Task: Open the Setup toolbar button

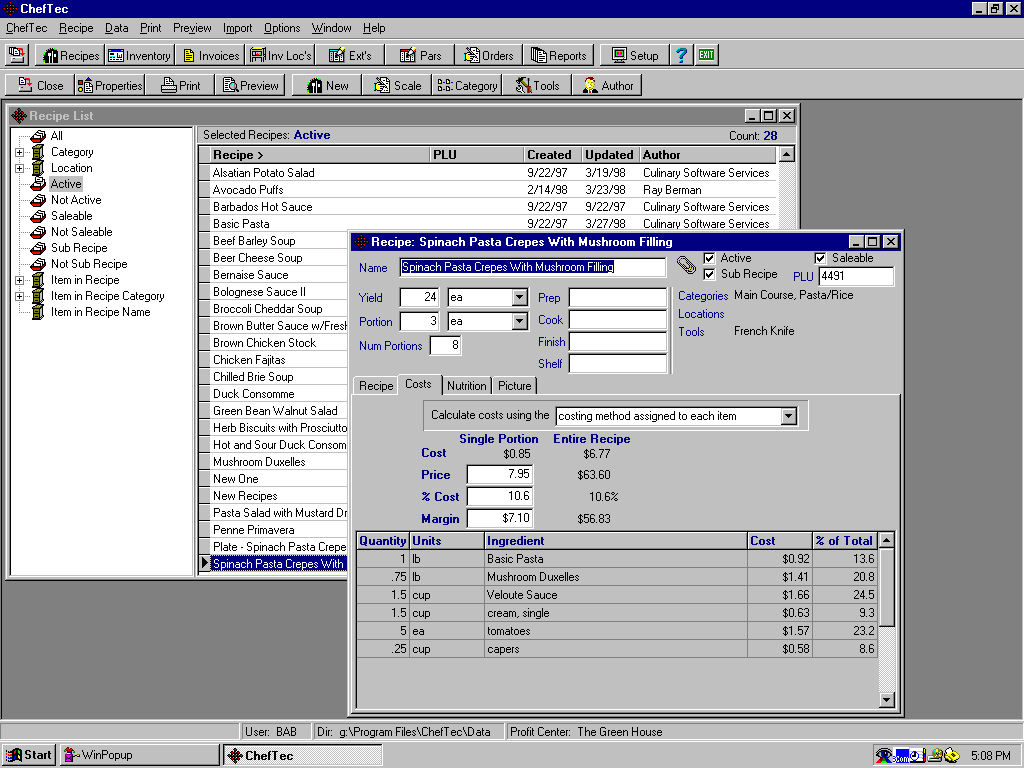Action: pyautogui.click(x=634, y=56)
